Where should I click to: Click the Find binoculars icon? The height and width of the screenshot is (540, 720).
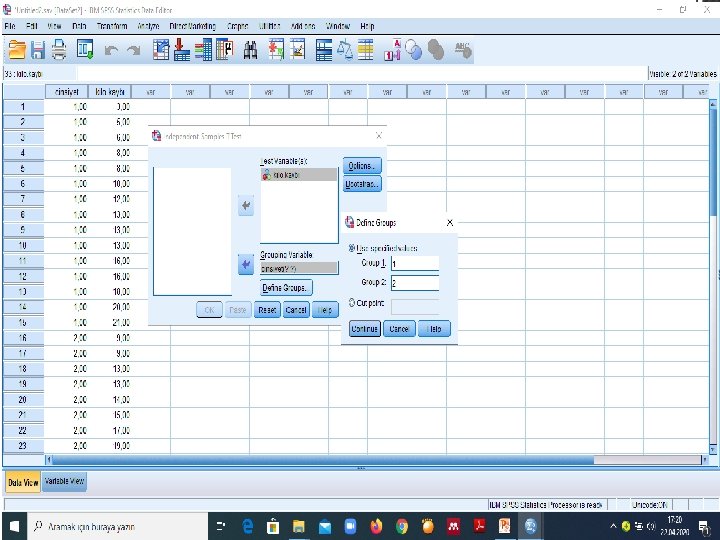[x=250, y=50]
